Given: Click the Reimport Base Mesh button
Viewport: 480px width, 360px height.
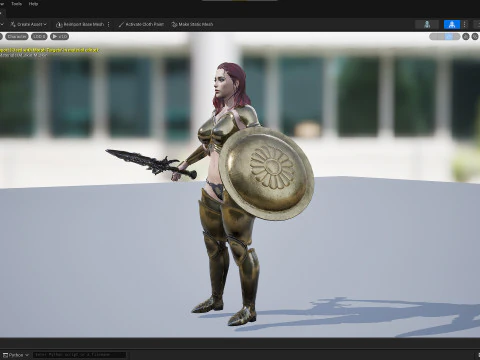Looking at the screenshot, I should [80, 24].
